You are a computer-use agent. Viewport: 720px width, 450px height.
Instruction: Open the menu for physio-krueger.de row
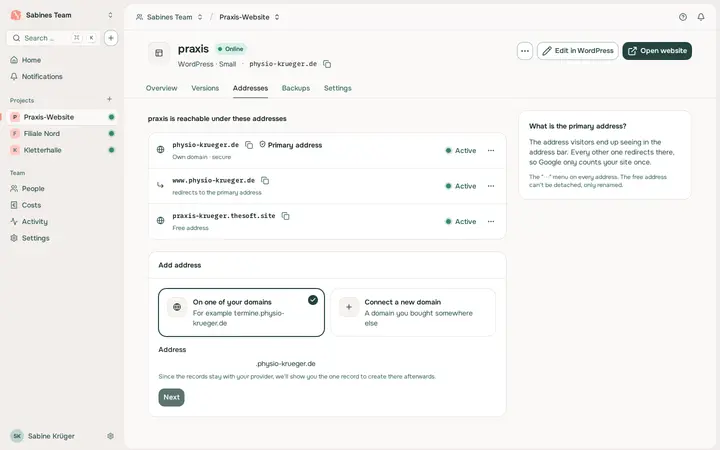(x=491, y=151)
